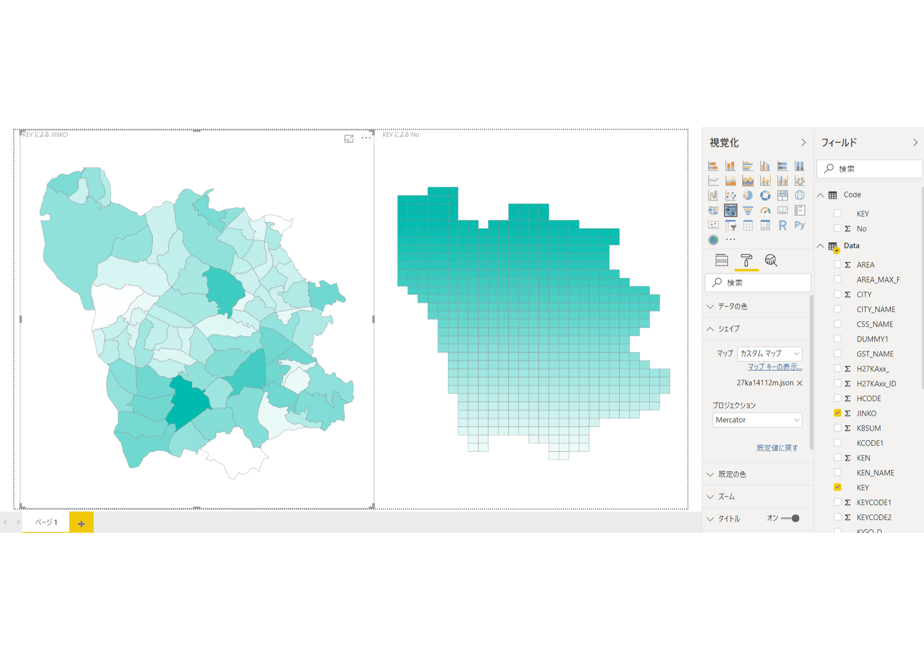Select the Python visual icon
Viewport: 924px width, 660px height.
800,225
